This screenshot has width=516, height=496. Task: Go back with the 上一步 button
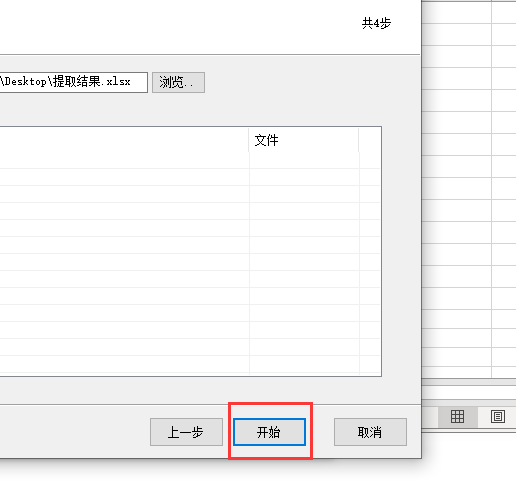coord(186,432)
